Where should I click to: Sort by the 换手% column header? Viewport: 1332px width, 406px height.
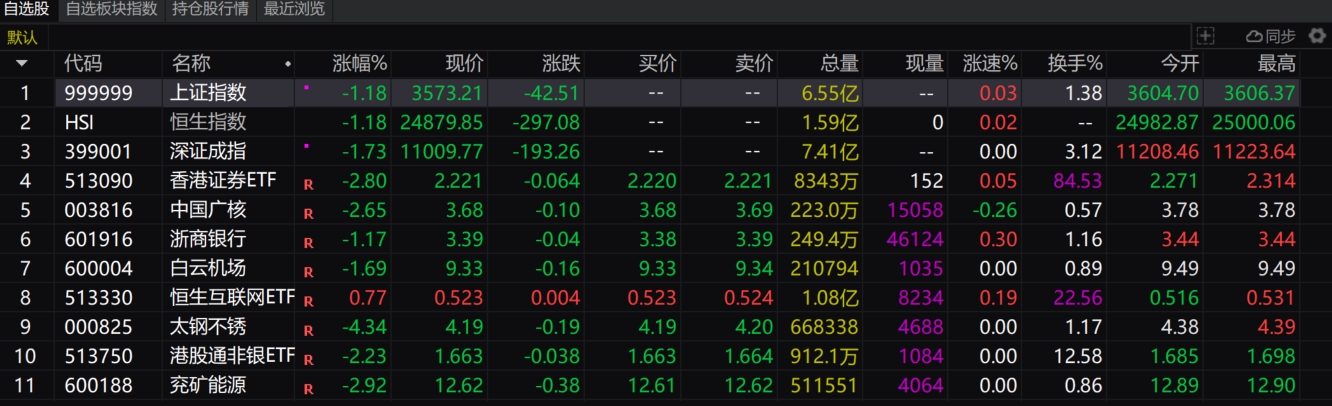1076,64
